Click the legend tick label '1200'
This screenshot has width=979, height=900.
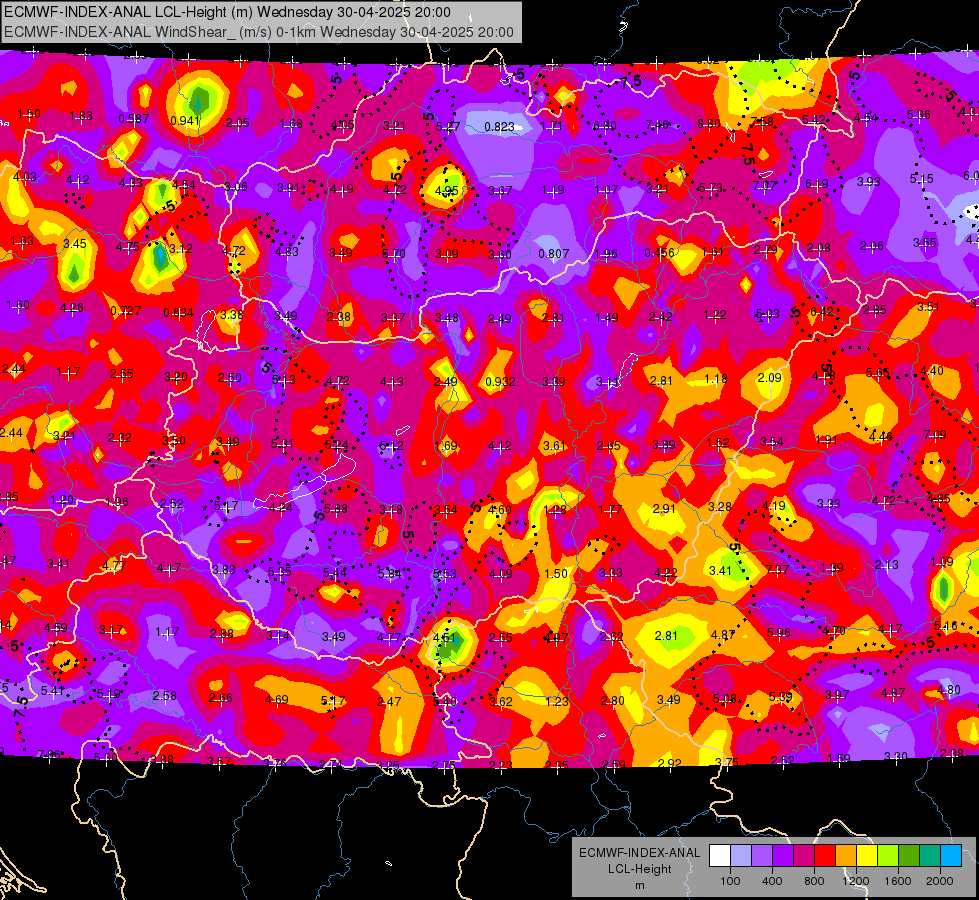(856, 881)
